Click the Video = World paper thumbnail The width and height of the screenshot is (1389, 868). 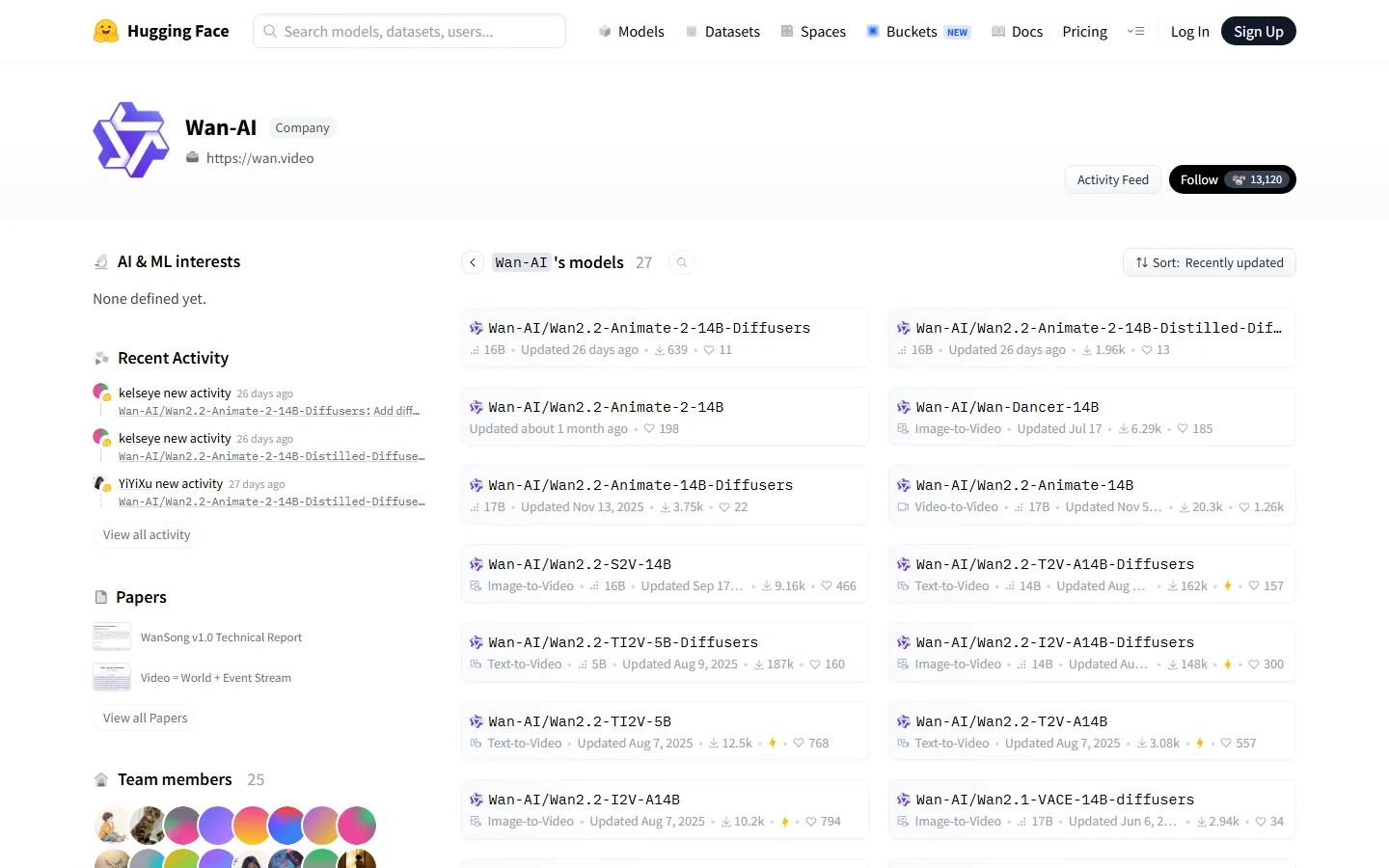pos(112,678)
